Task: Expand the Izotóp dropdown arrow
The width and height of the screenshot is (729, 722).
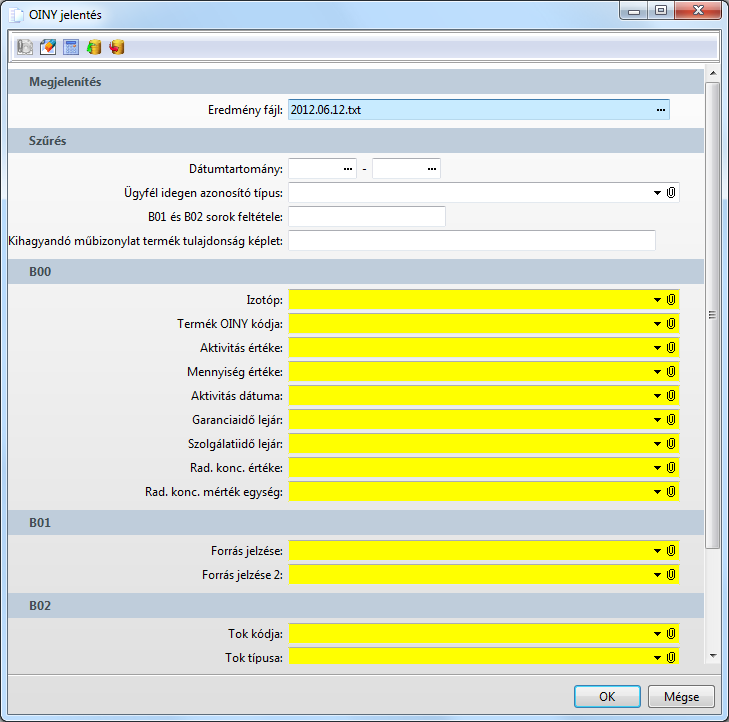Action: [x=657, y=299]
